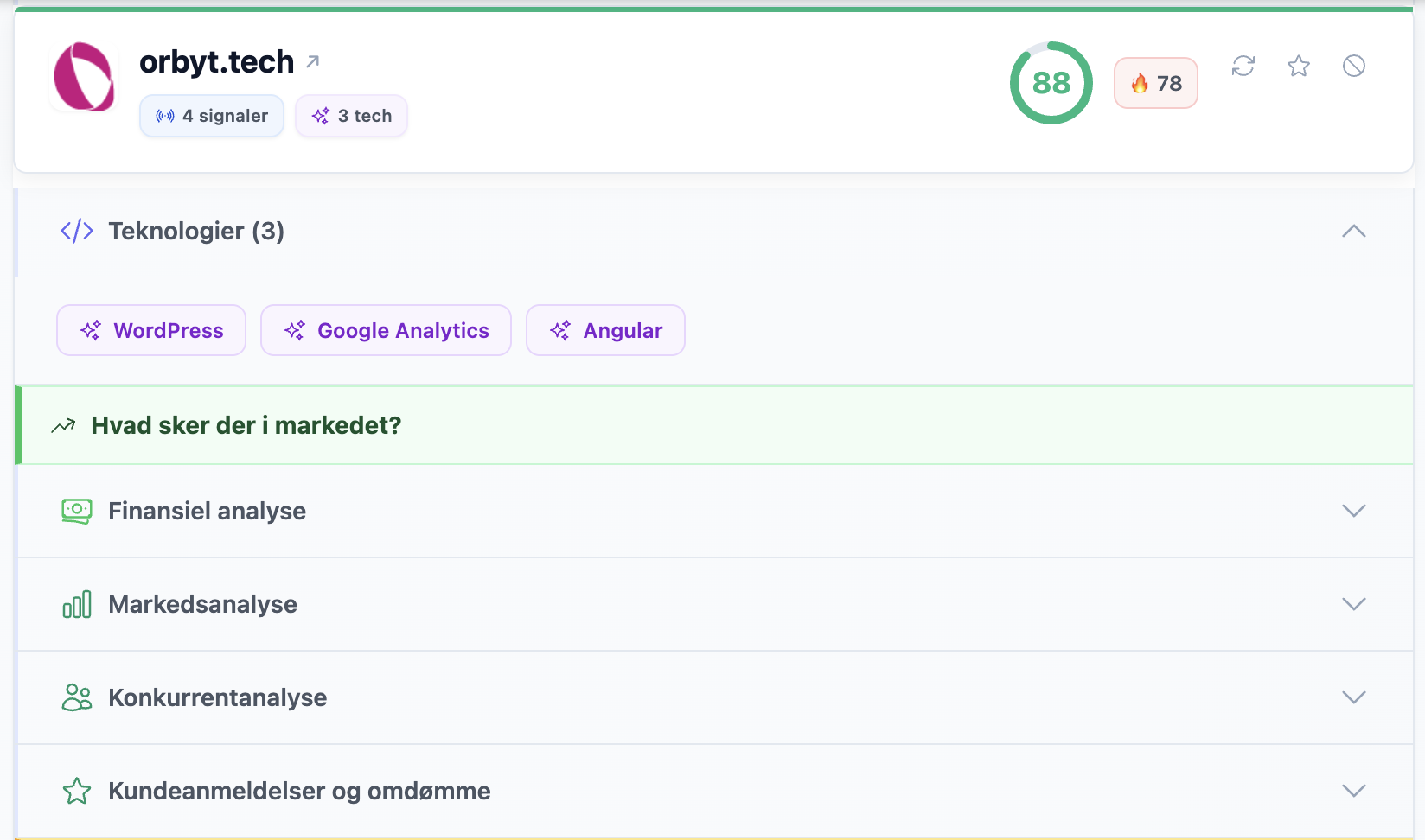Click the people icon beside Konkurrentanalyse

(x=76, y=697)
